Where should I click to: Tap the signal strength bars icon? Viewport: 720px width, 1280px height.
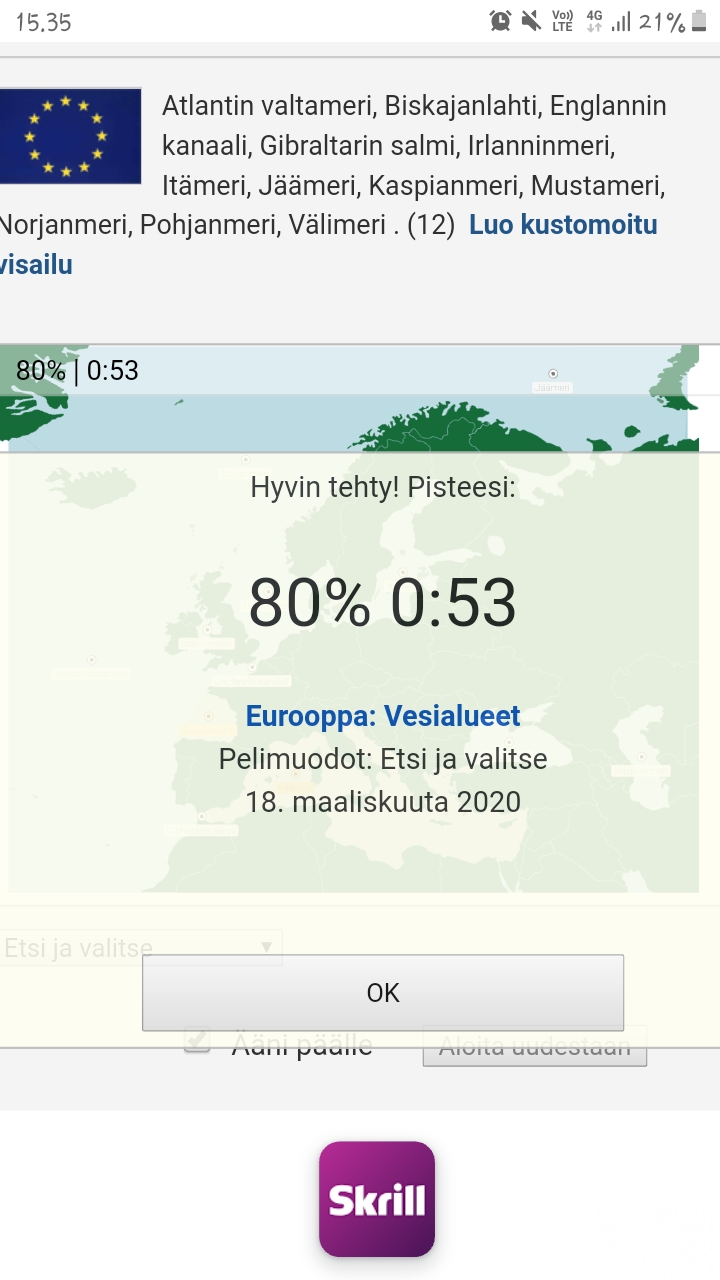pos(621,21)
